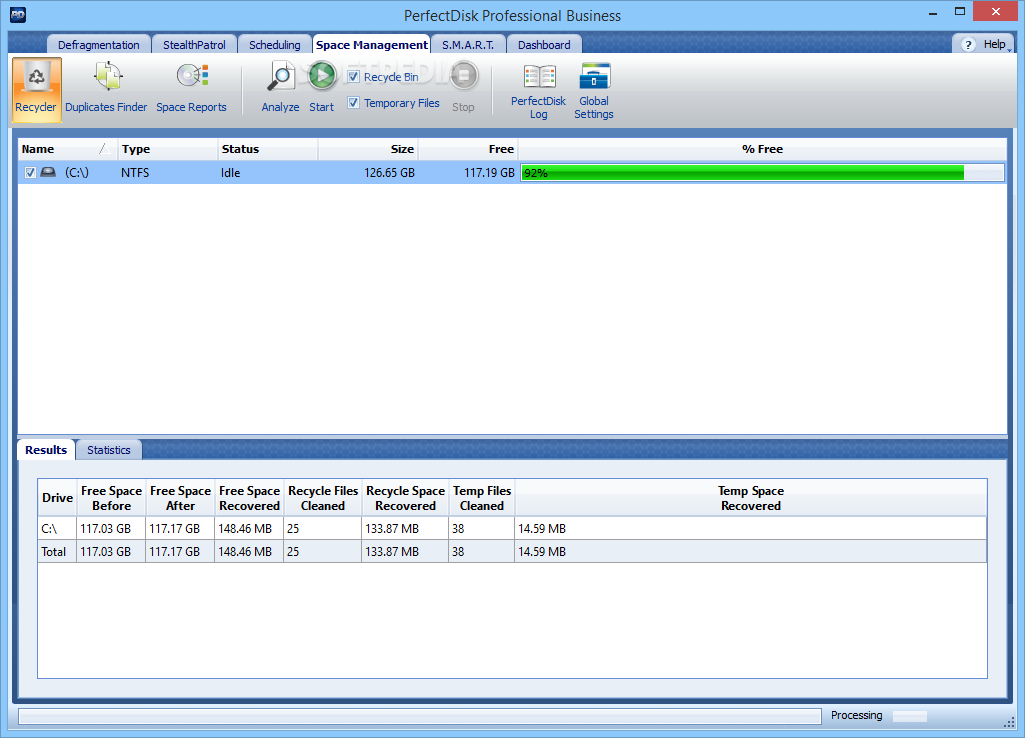Uncheck the C:\ drive checkbox
This screenshot has width=1025, height=738.
point(30,173)
